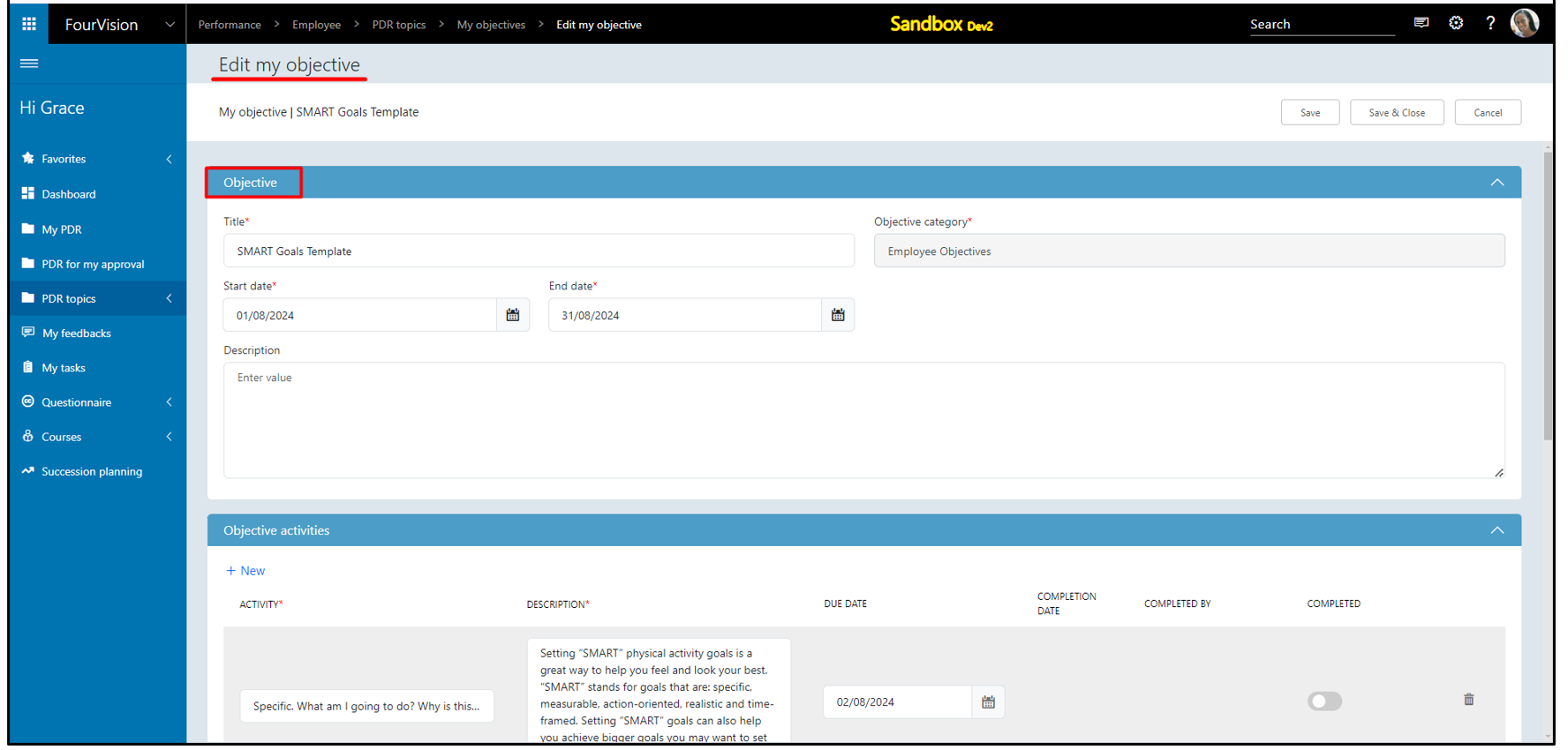
Task: Toggle the Completed switch for activity
Action: [x=1324, y=701]
